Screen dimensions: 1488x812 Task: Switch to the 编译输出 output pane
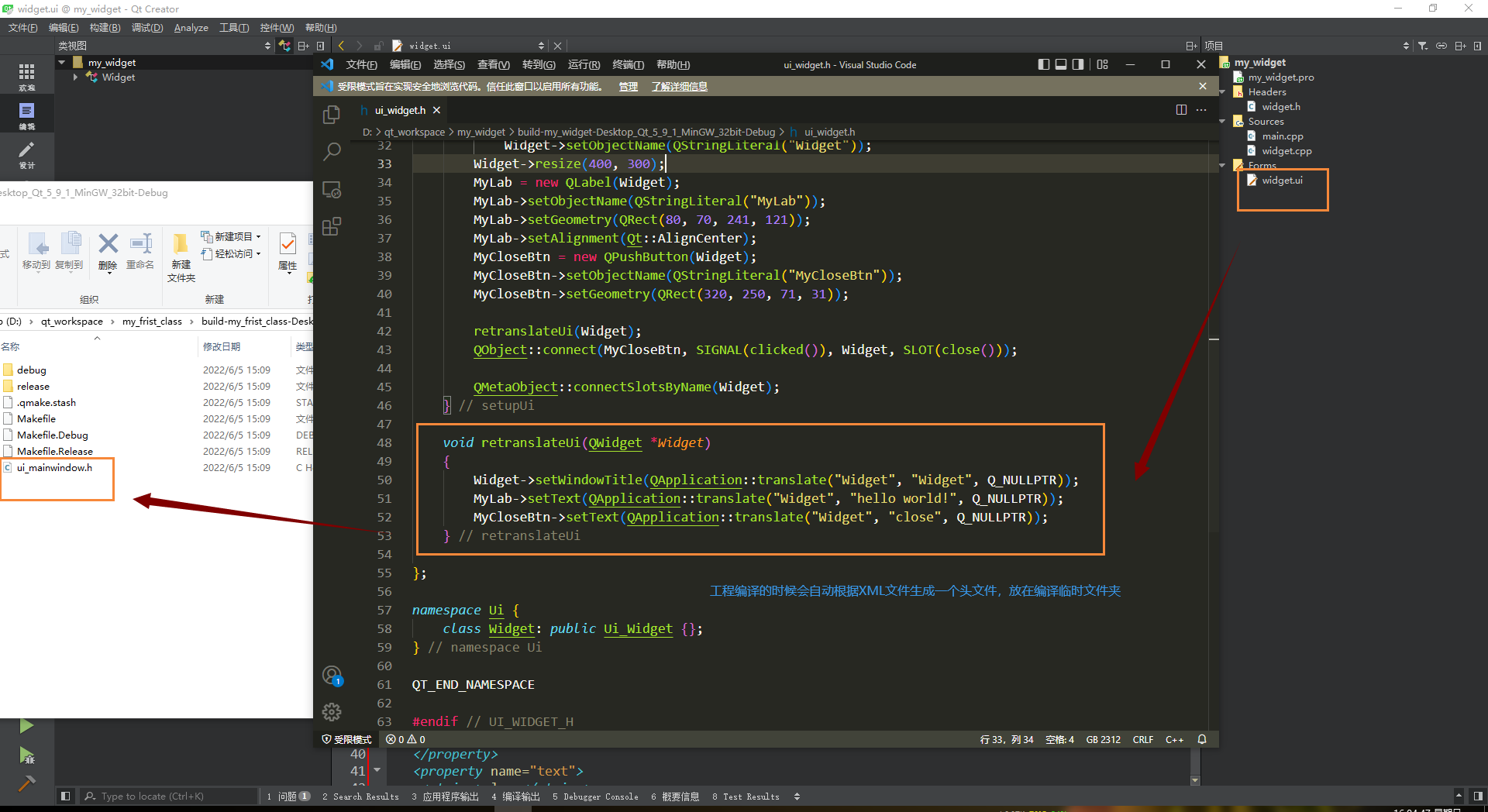tap(516, 797)
